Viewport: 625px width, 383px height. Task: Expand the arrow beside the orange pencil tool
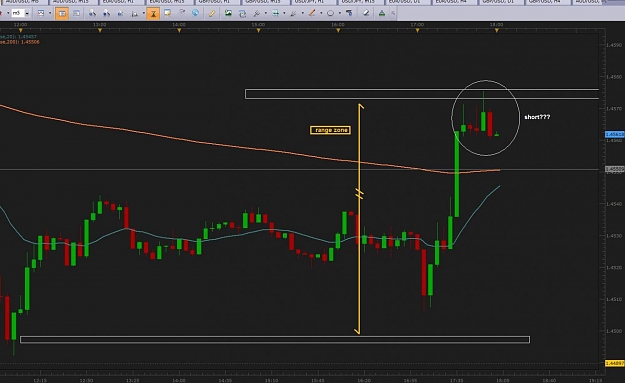pyautogui.click(x=321, y=13)
